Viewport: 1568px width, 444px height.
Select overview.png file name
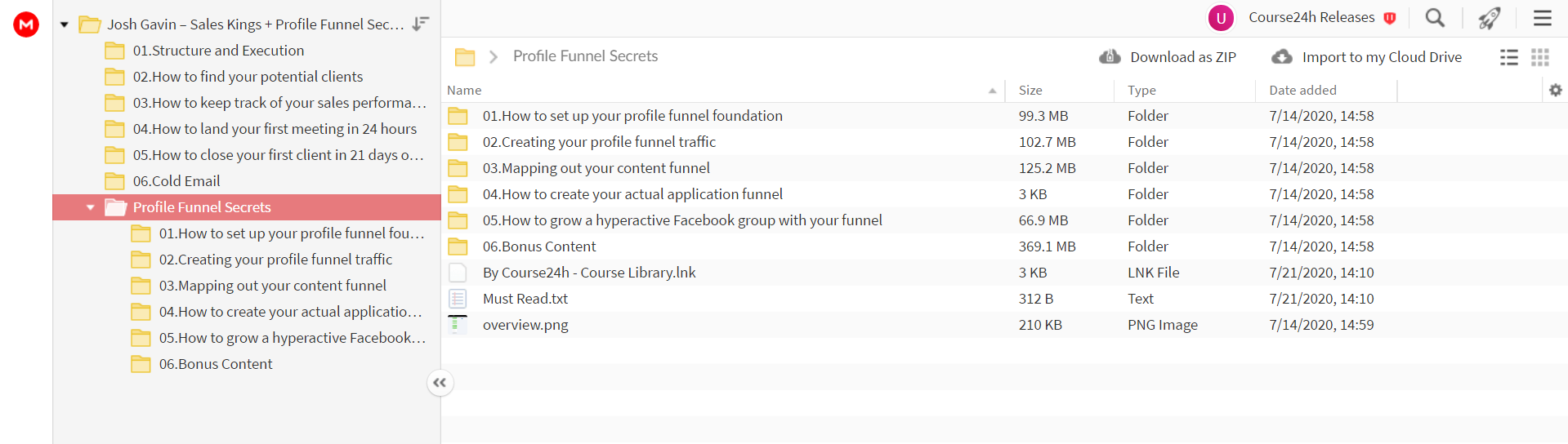pos(525,325)
